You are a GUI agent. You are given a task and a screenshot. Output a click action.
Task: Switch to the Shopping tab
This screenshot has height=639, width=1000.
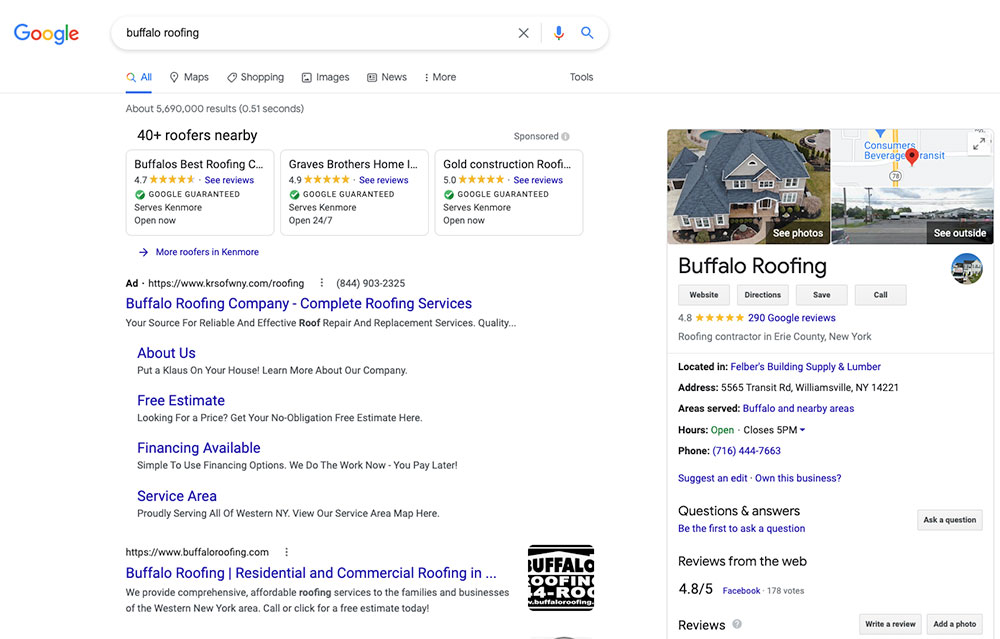255,77
